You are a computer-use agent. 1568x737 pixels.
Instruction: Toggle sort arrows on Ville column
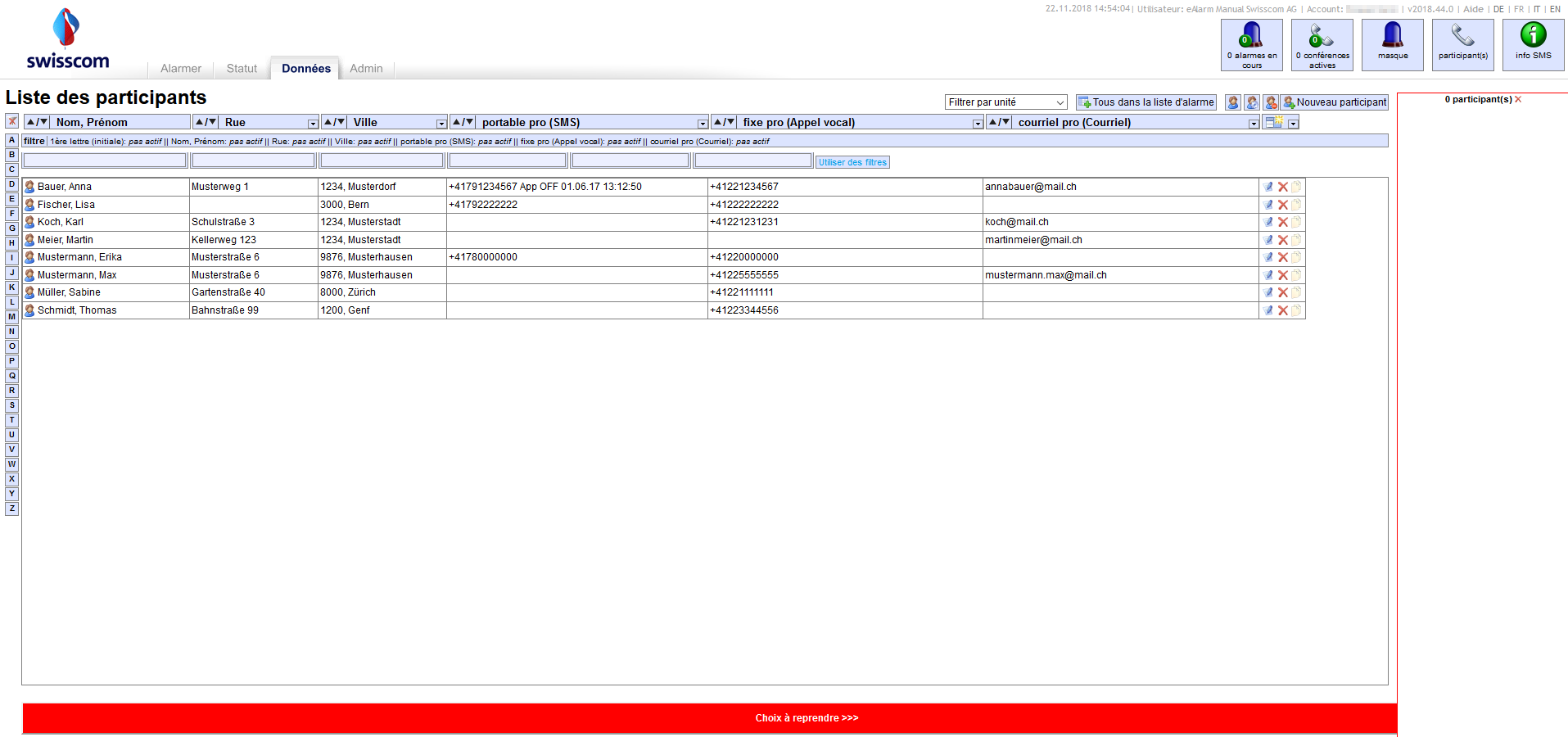tap(334, 122)
